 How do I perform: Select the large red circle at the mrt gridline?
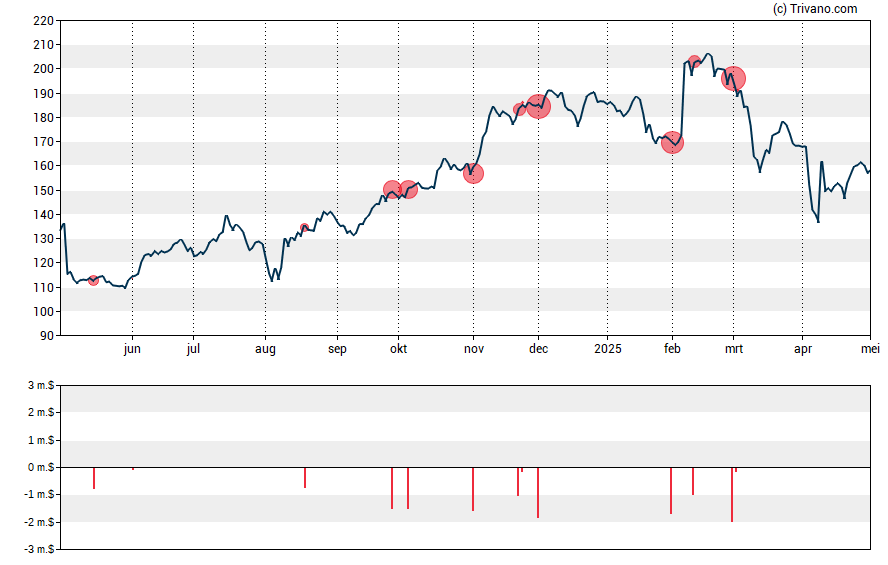(x=733, y=79)
